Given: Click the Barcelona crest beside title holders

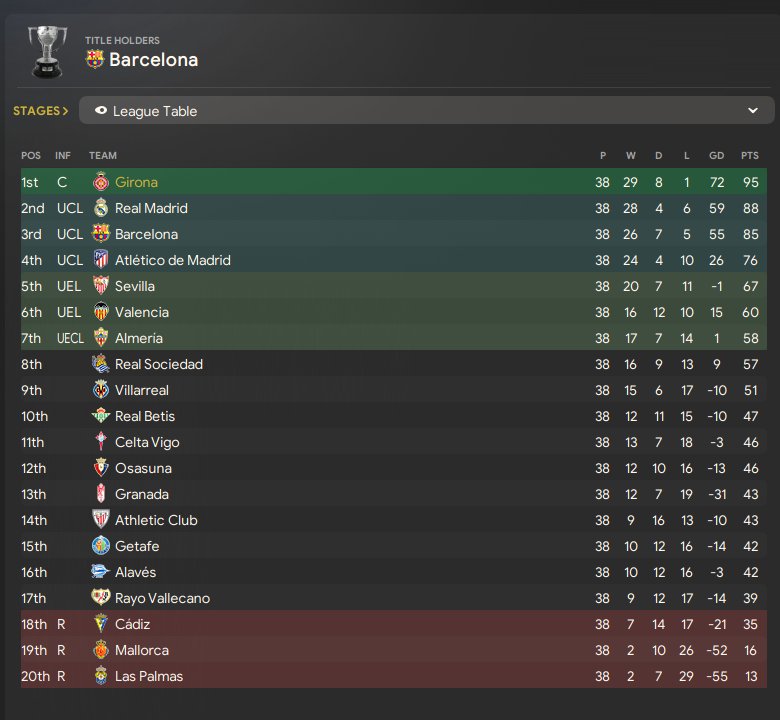Looking at the screenshot, I should pos(95,60).
